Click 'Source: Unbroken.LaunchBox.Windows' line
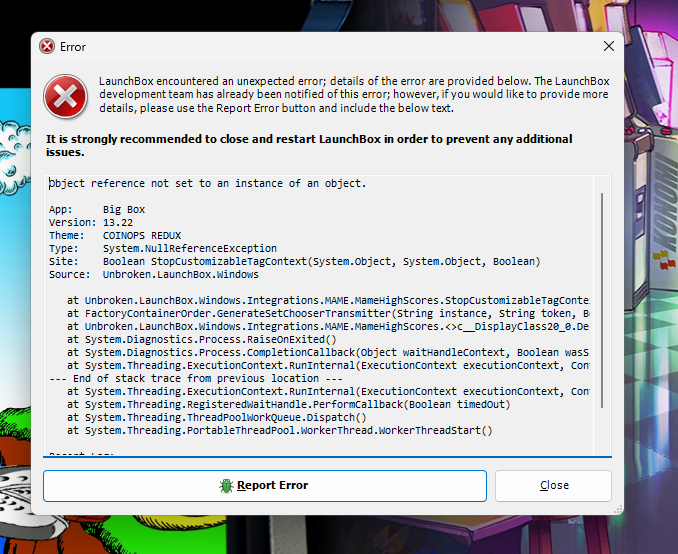This screenshot has height=554, width=678. click(154, 274)
